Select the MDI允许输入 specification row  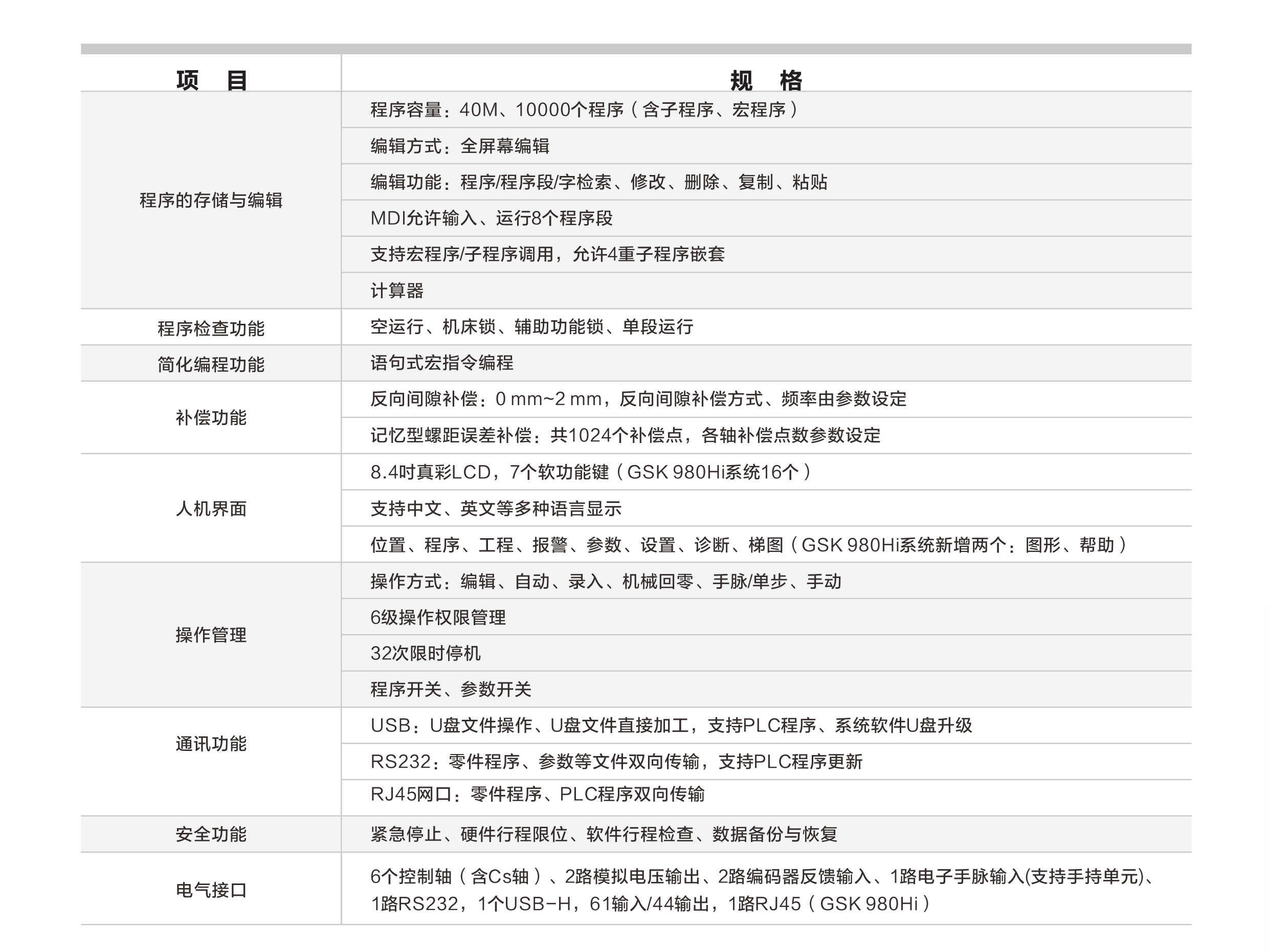tap(491, 218)
